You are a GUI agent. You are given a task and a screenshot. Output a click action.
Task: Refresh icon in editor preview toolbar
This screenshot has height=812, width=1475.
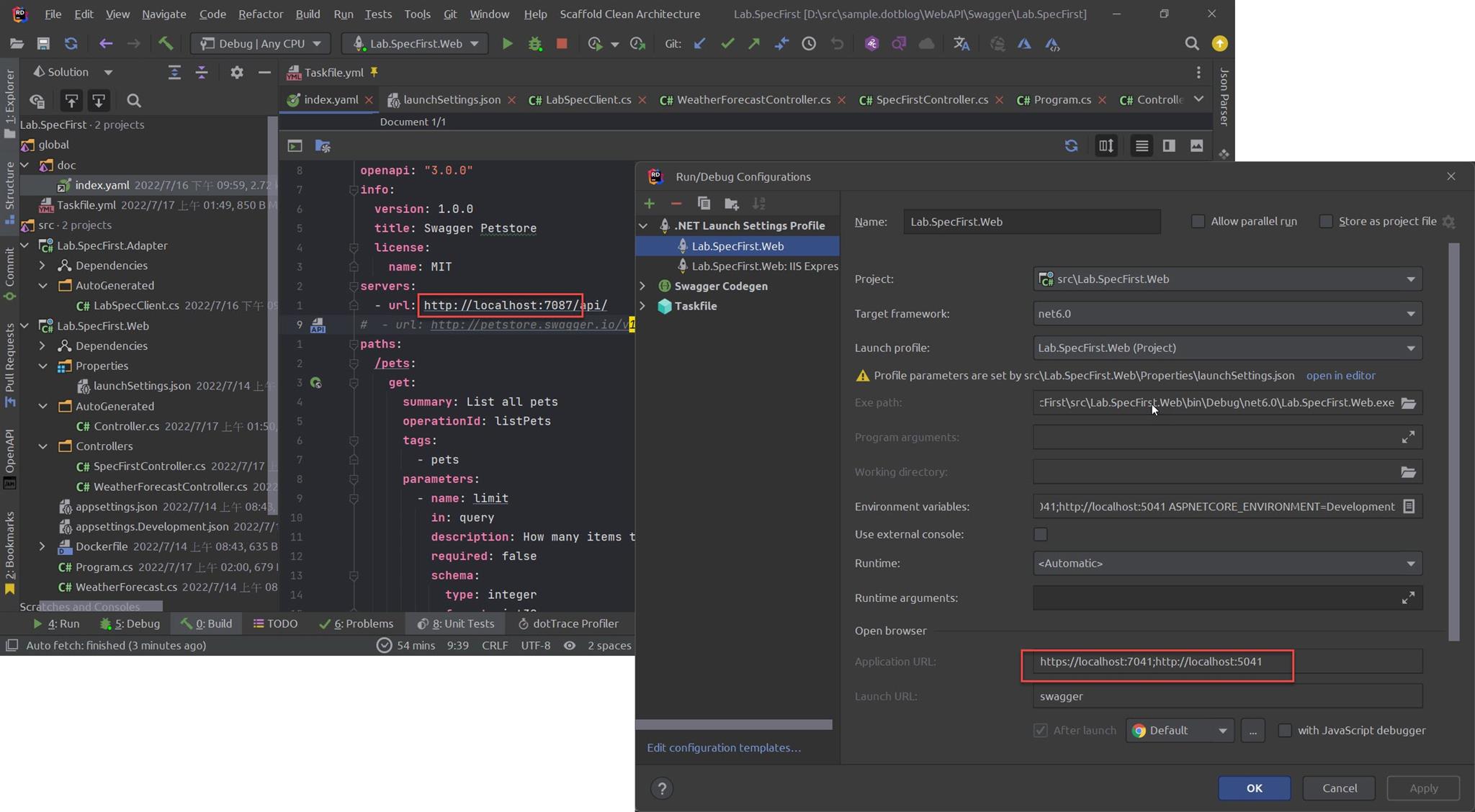(x=1071, y=146)
